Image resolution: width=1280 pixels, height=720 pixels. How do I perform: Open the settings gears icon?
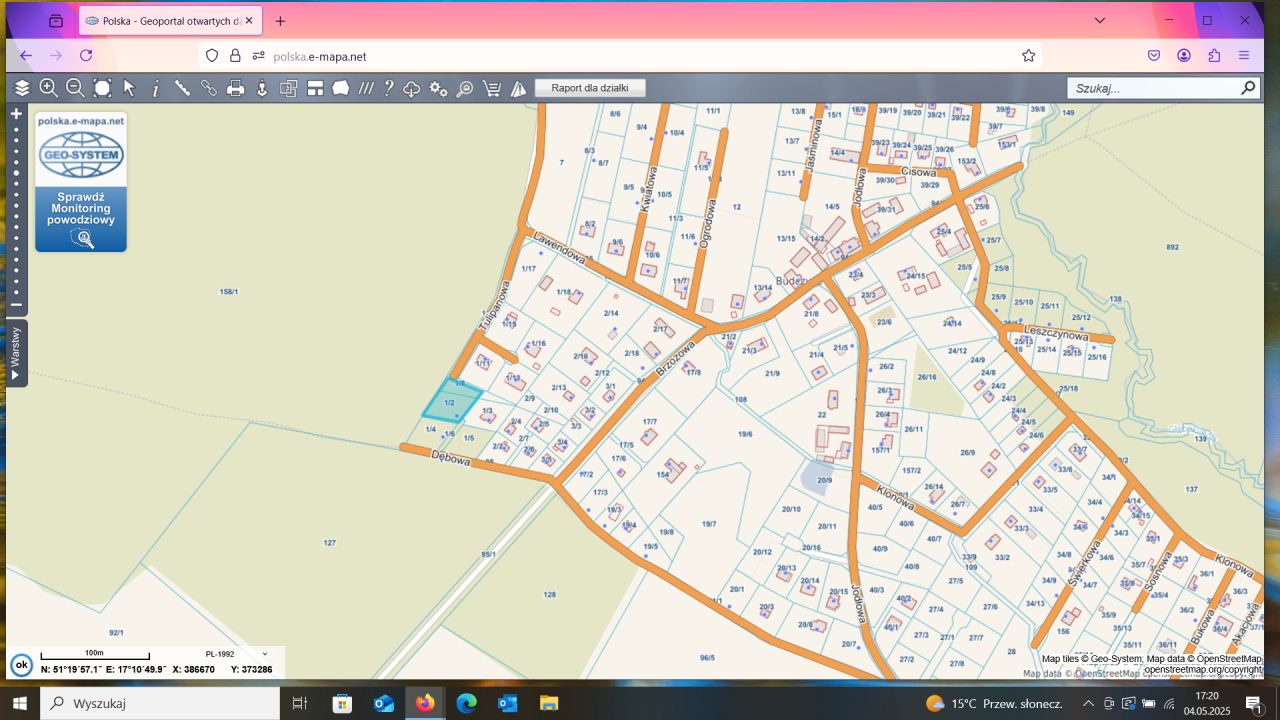click(x=438, y=88)
